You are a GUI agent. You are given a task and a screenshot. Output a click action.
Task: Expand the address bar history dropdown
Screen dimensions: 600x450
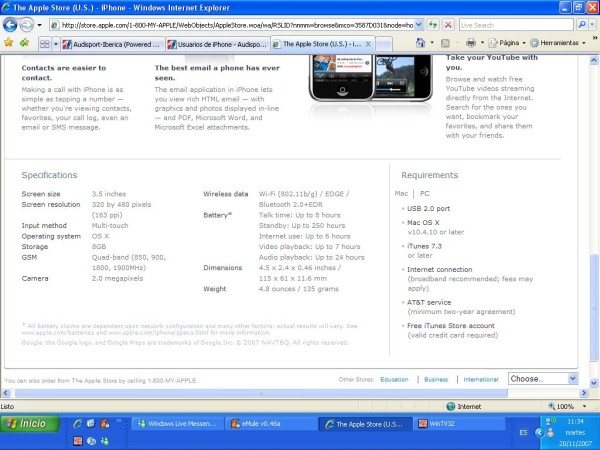click(419, 25)
